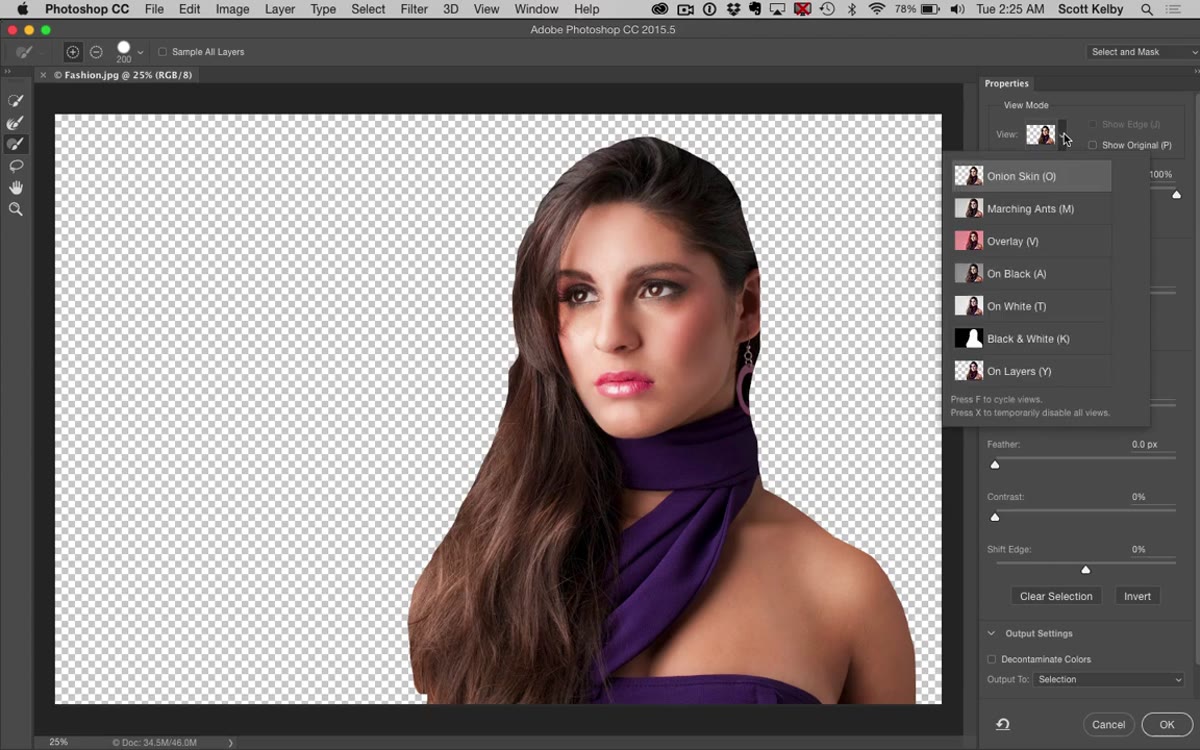The width and height of the screenshot is (1200, 750).
Task: Click the Clear Selection button
Action: point(1056,596)
